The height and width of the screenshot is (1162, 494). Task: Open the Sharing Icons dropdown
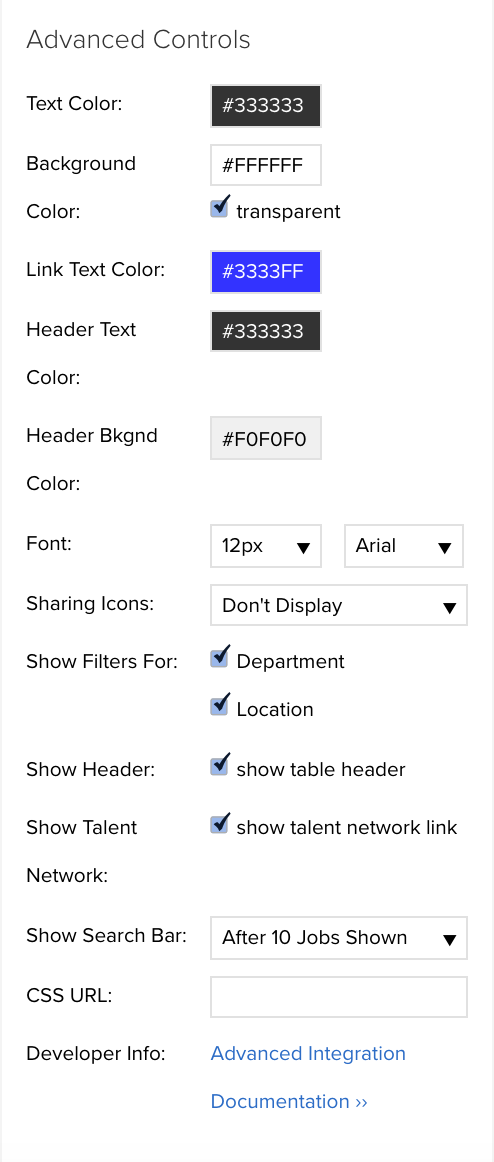coord(339,605)
